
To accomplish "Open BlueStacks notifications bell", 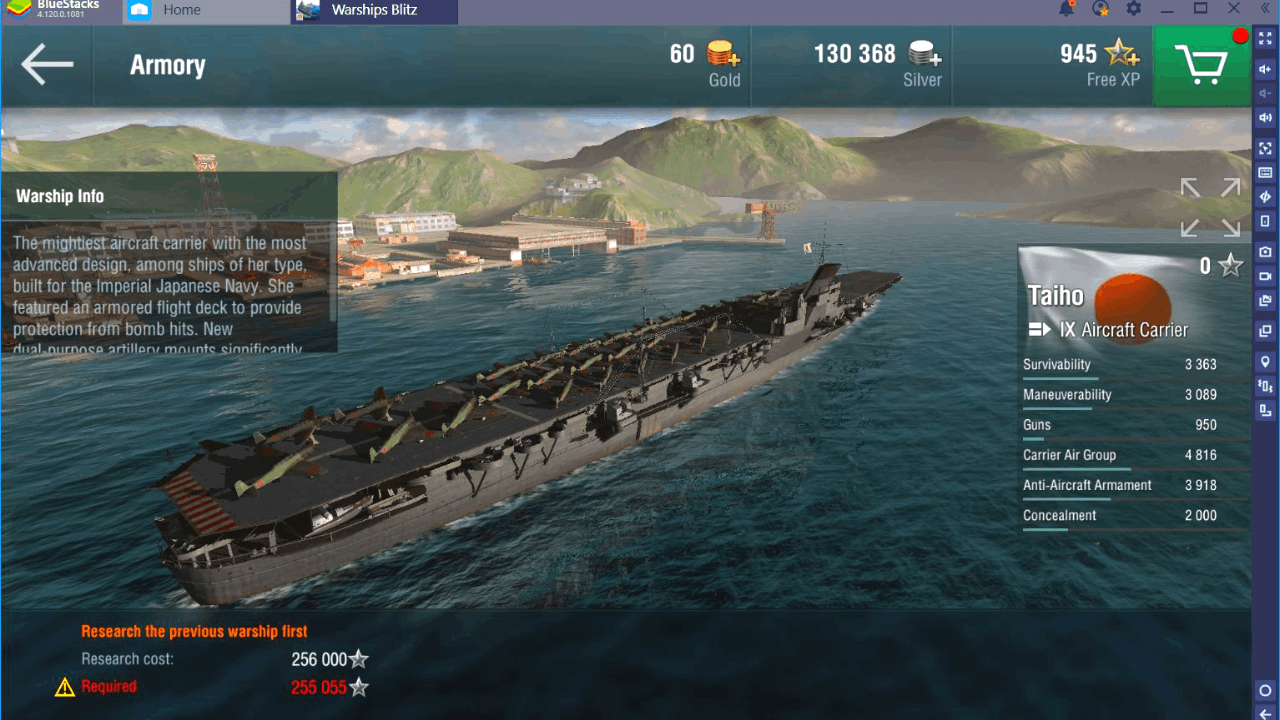I will click(1067, 9).
